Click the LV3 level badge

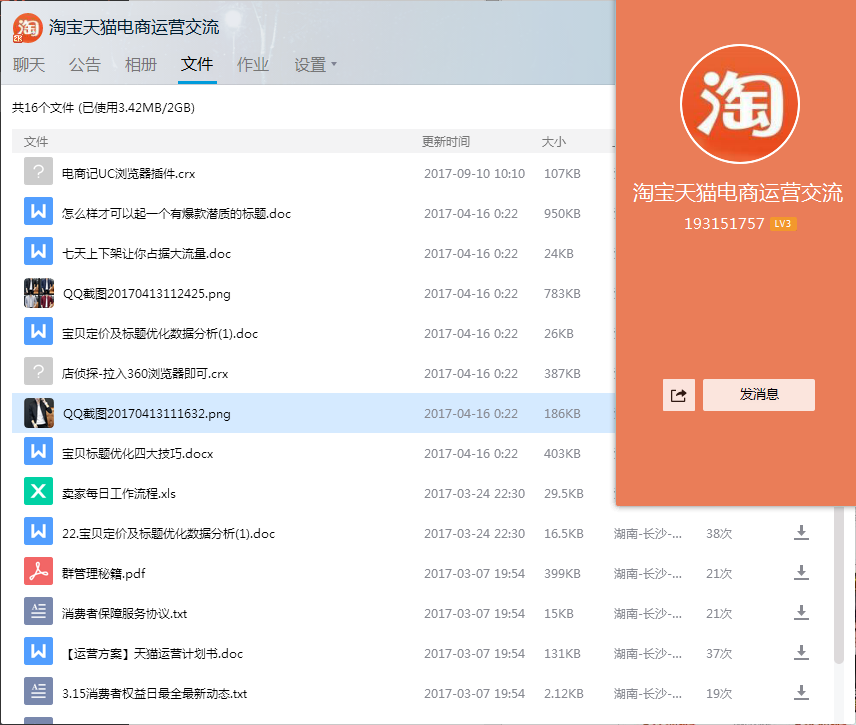tap(783, 223)
